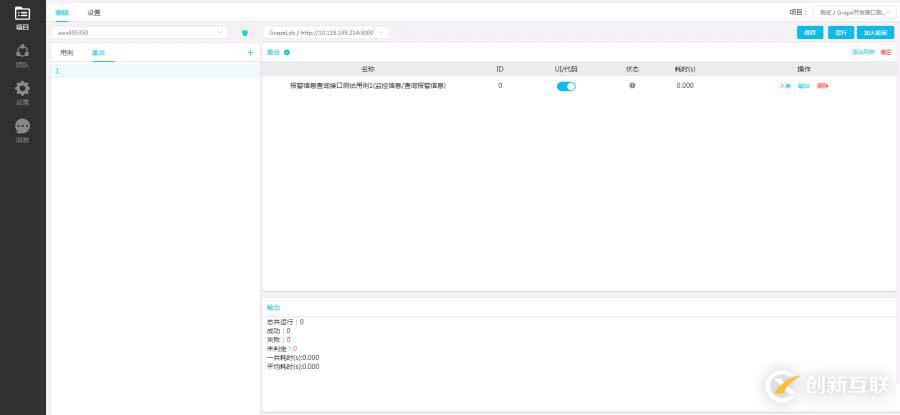Click the status icon in the 状态 column
The image size is (900, 415).
(x=632, y=86)
